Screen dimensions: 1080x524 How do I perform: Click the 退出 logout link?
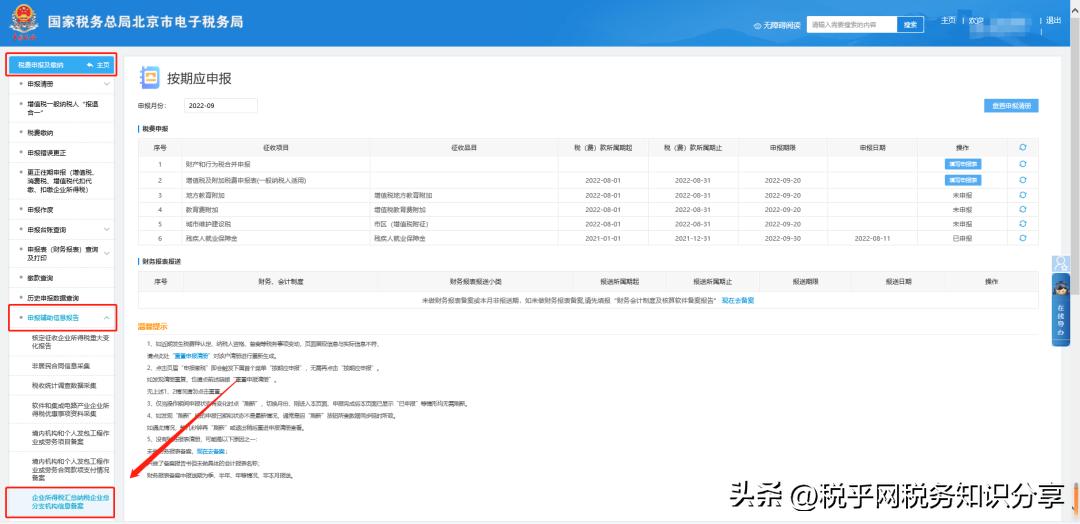1054,21
